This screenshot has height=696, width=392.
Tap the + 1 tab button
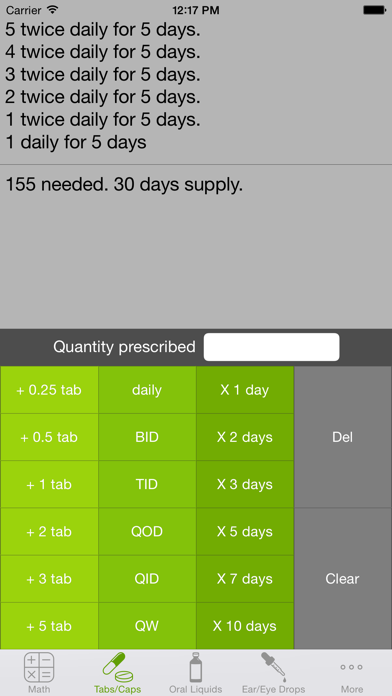point(49,484)
